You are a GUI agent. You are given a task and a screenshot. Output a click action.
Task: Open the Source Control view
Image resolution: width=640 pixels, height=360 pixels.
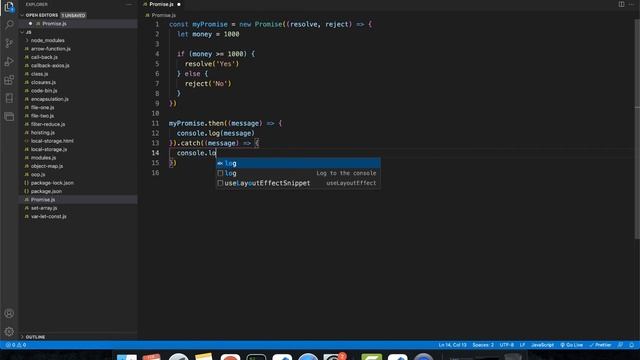click(x=9, y=43)
